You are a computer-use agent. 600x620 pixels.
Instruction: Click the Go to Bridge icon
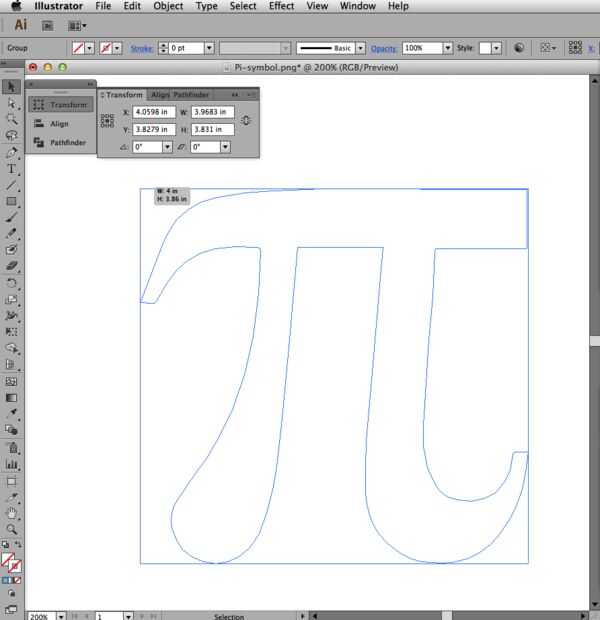[x=47, y=26]
